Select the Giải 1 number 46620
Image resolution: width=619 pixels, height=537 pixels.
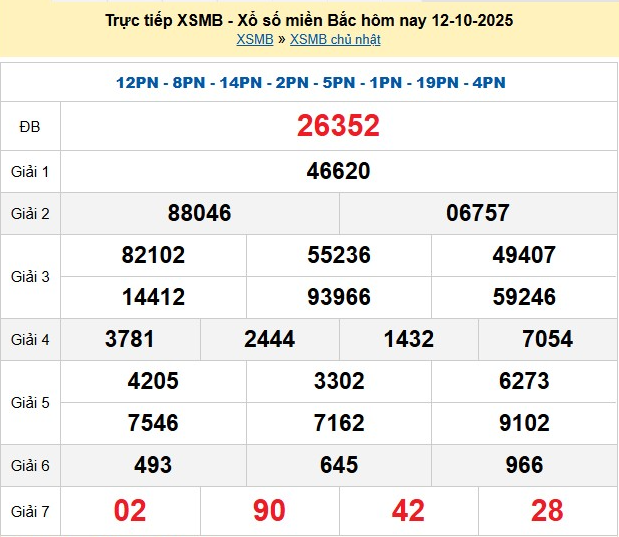coord(338,171)
